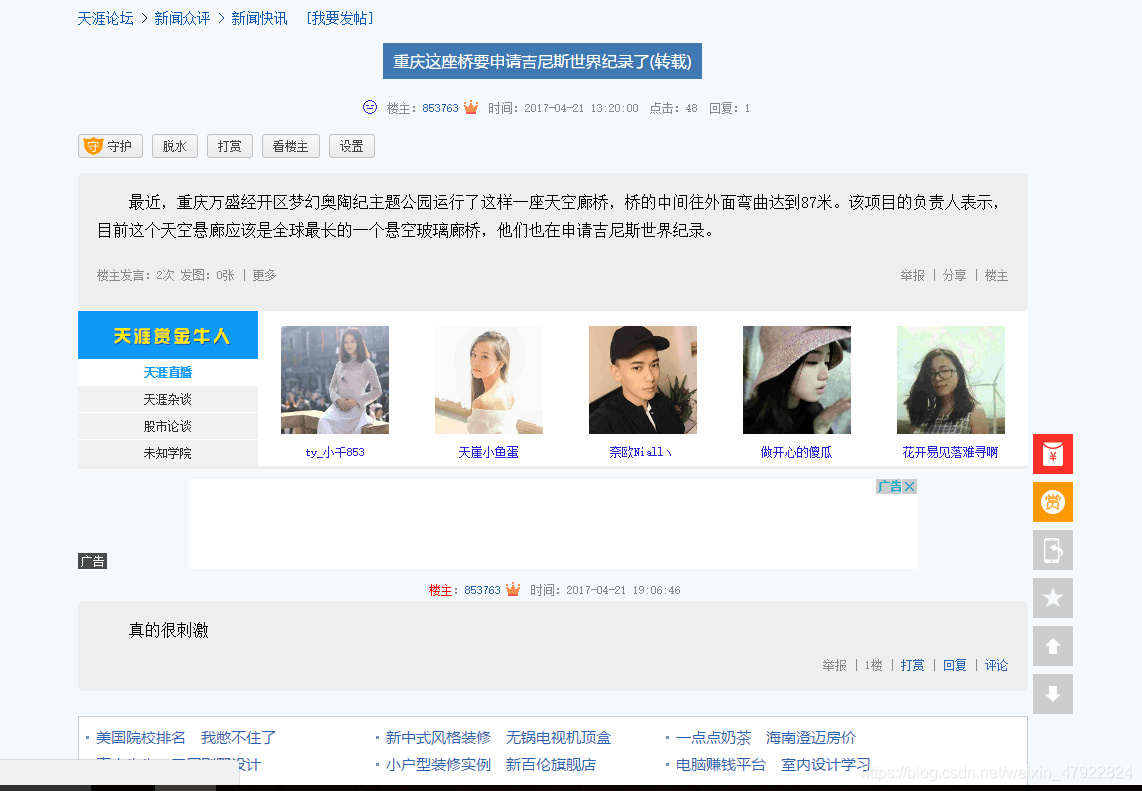Click 举报 in the reply footer
1142x791 pixels.
point(835,665)
